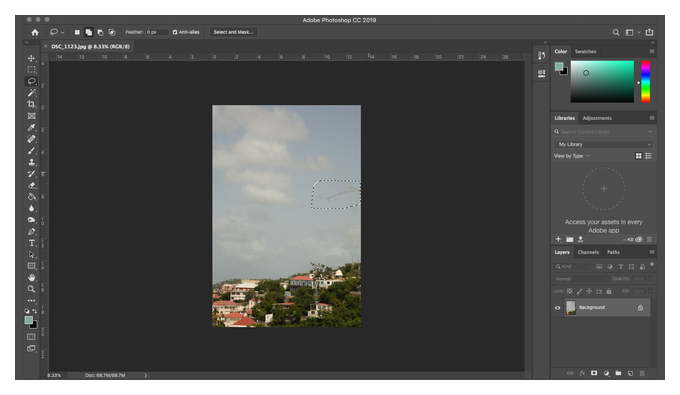Click the Feather input field
This screenshot has width=680, height=395.
tap(157, 32)
